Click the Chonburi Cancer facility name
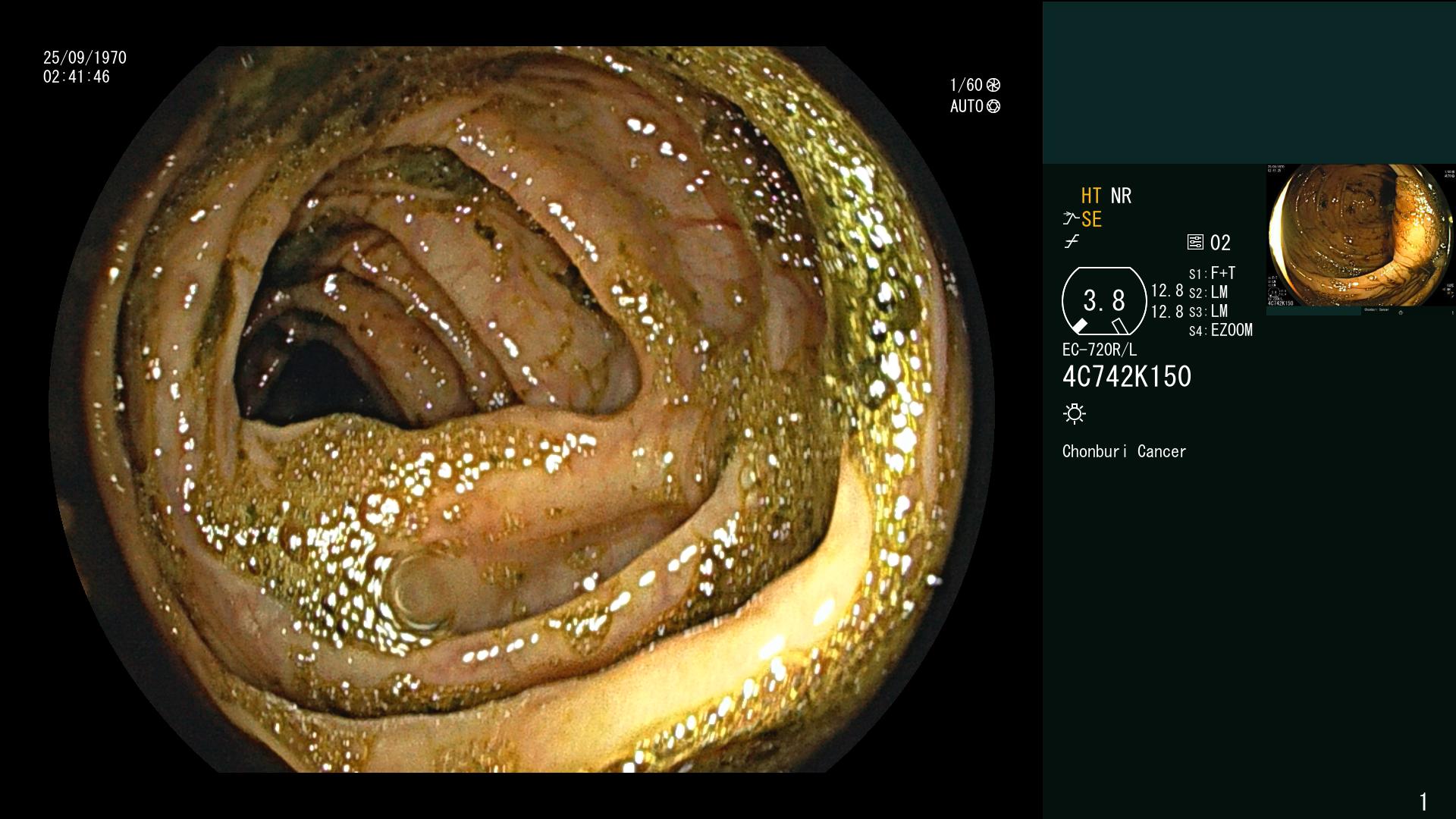The height and width of the screenshot is (819, 1456). tap(1124, 451)
